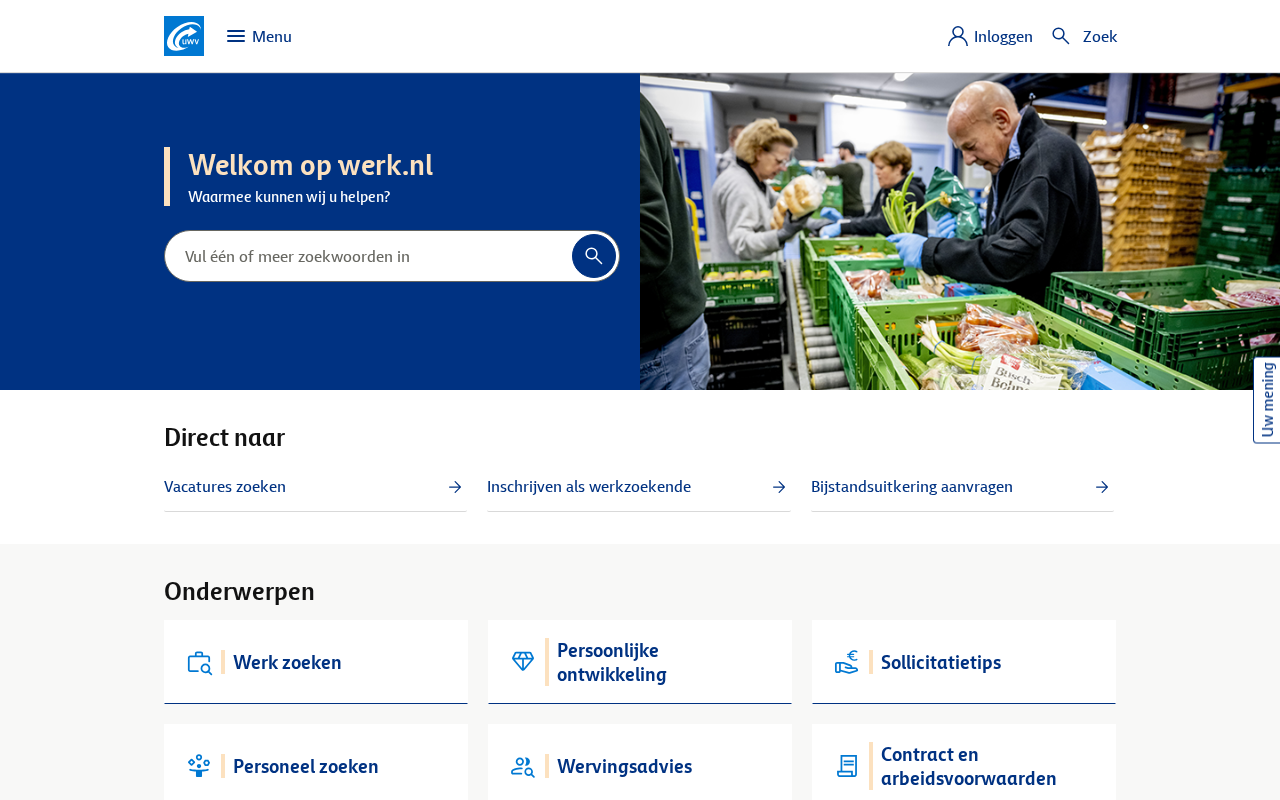Open the Uw mening feedback tab
The width and height of the screenshot is (1280, 800).
coord(1267,400)
